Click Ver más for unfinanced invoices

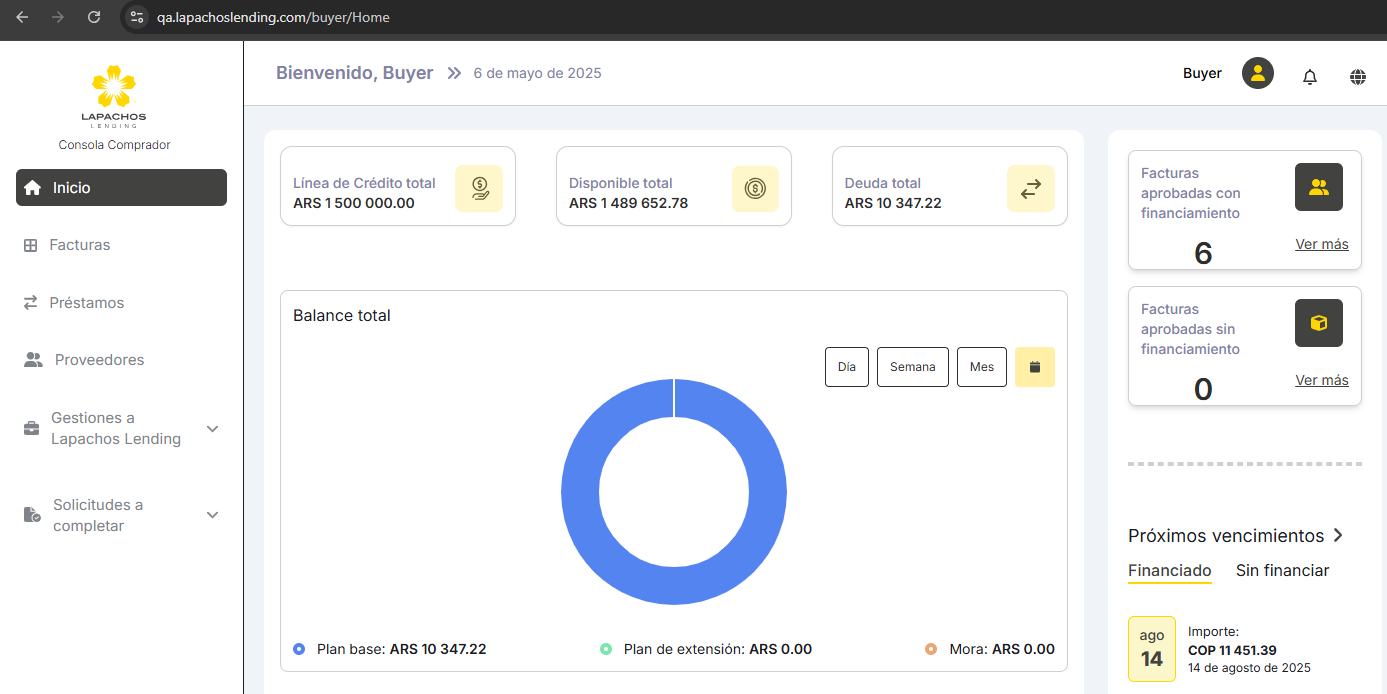click(x=1321, y=380)
